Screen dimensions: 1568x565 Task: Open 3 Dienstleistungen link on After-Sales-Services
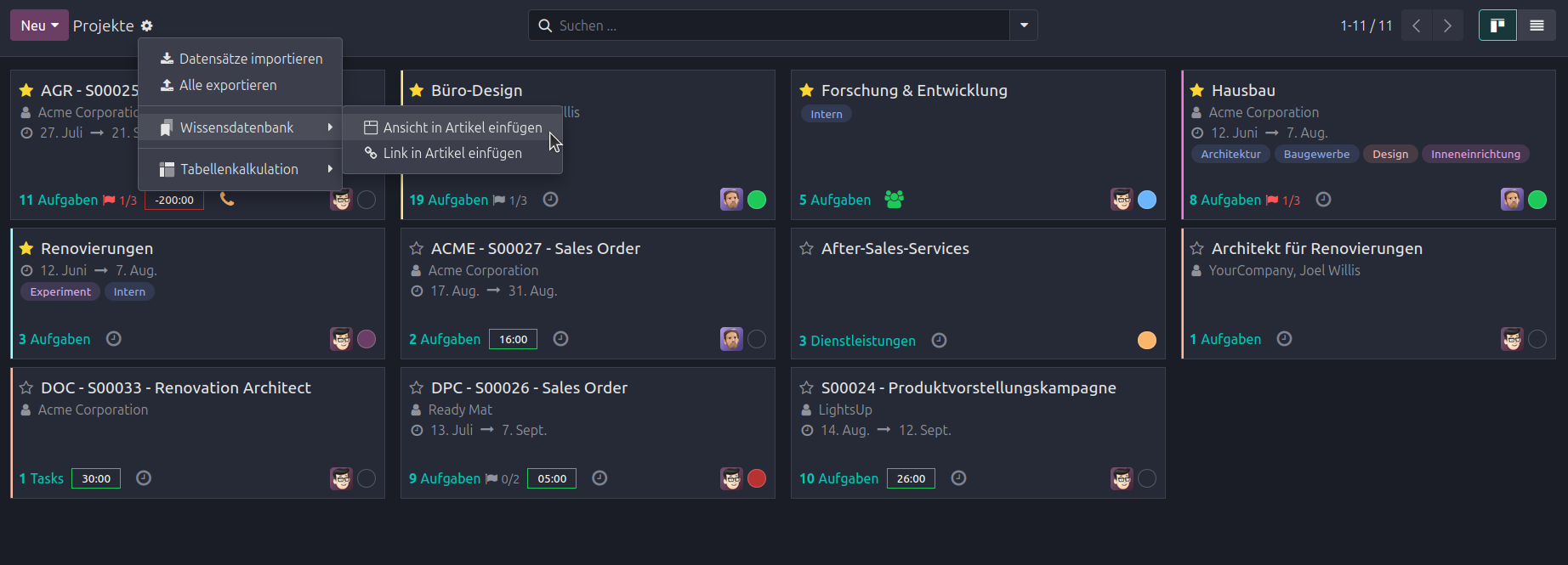[857, 341]
